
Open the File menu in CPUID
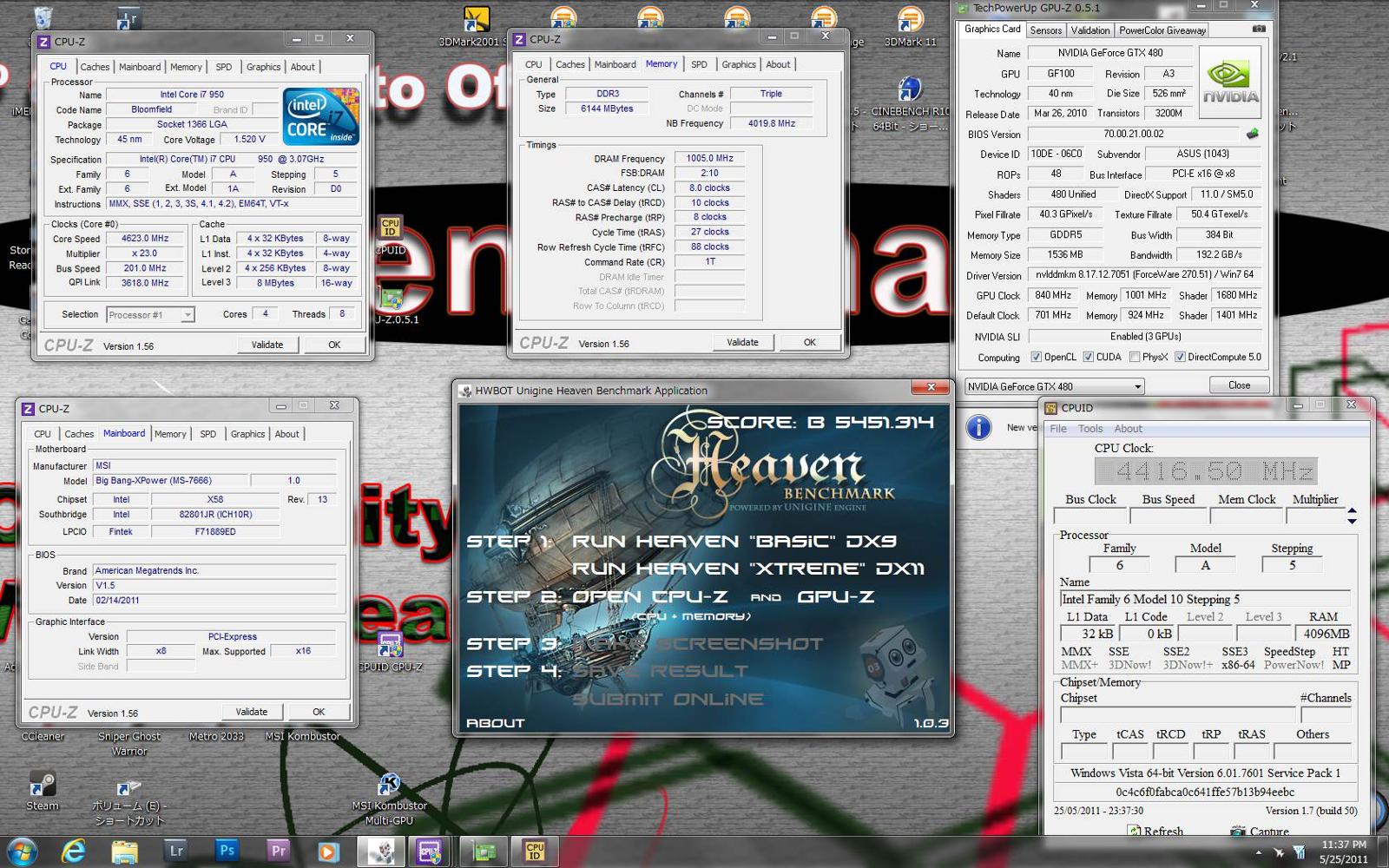pyautogui.click(x=1058, y=429)
